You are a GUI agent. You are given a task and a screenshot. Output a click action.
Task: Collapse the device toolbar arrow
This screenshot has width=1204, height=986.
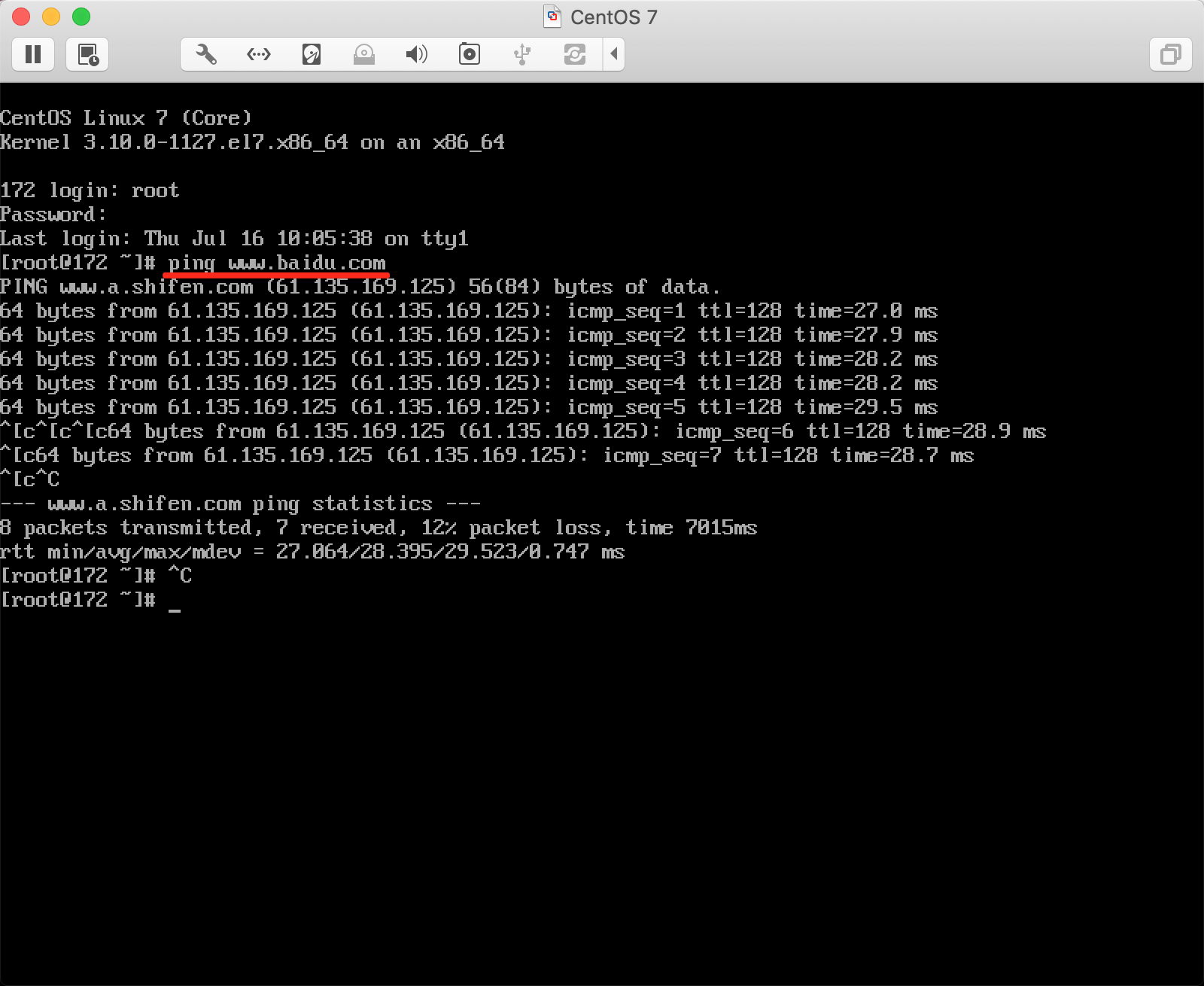coord(614,54)
